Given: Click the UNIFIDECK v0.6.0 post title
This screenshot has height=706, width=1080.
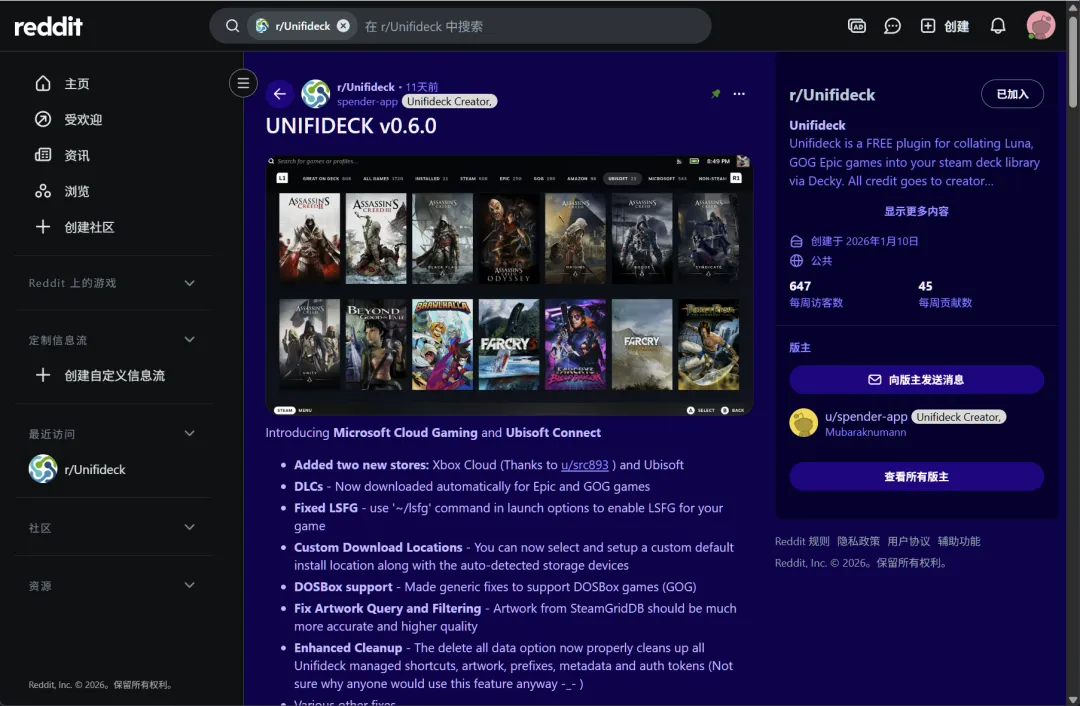Looking at the screenshot, I should pos(351,126).
